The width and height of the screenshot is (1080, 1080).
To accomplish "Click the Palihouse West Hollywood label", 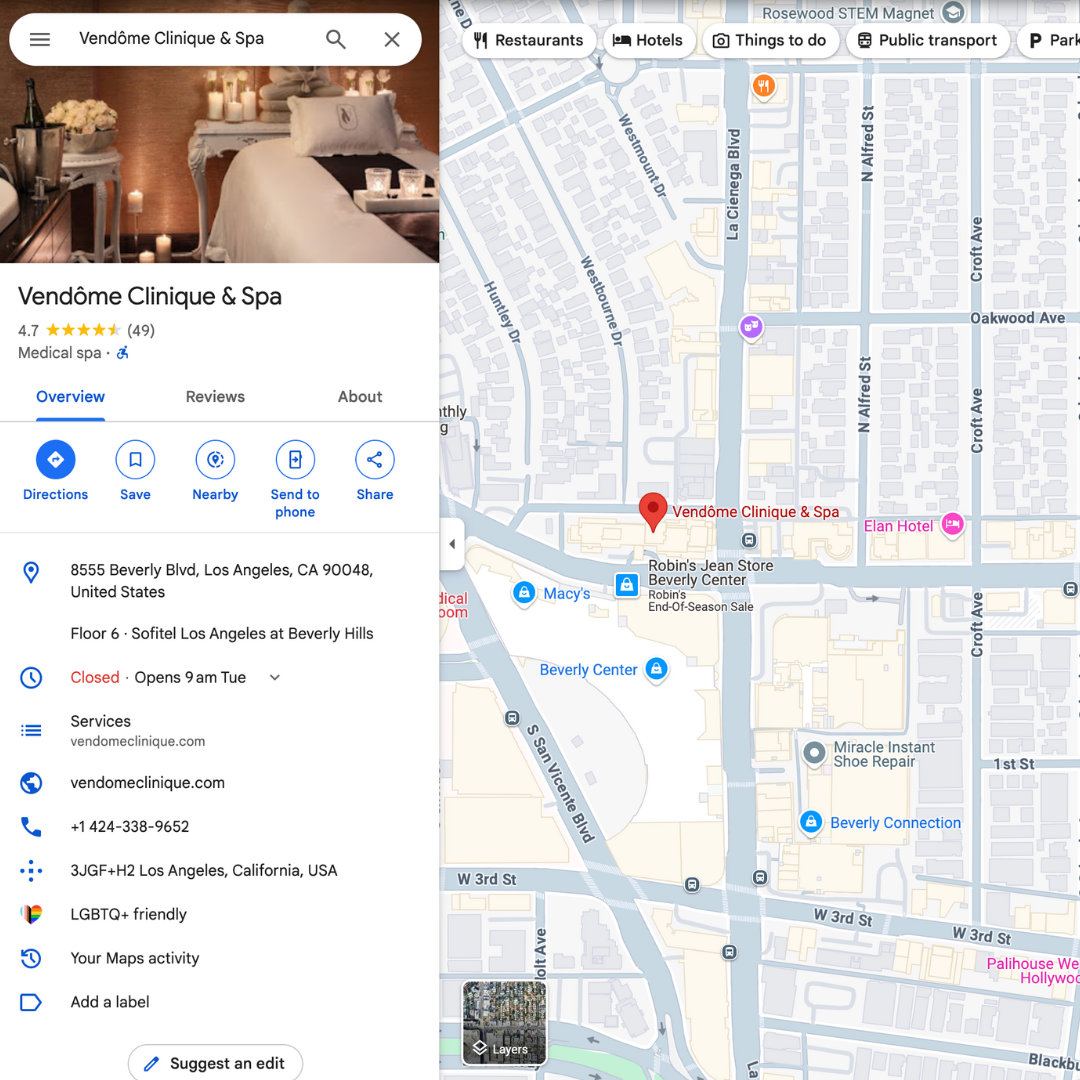I will (x=1032, y=970).
